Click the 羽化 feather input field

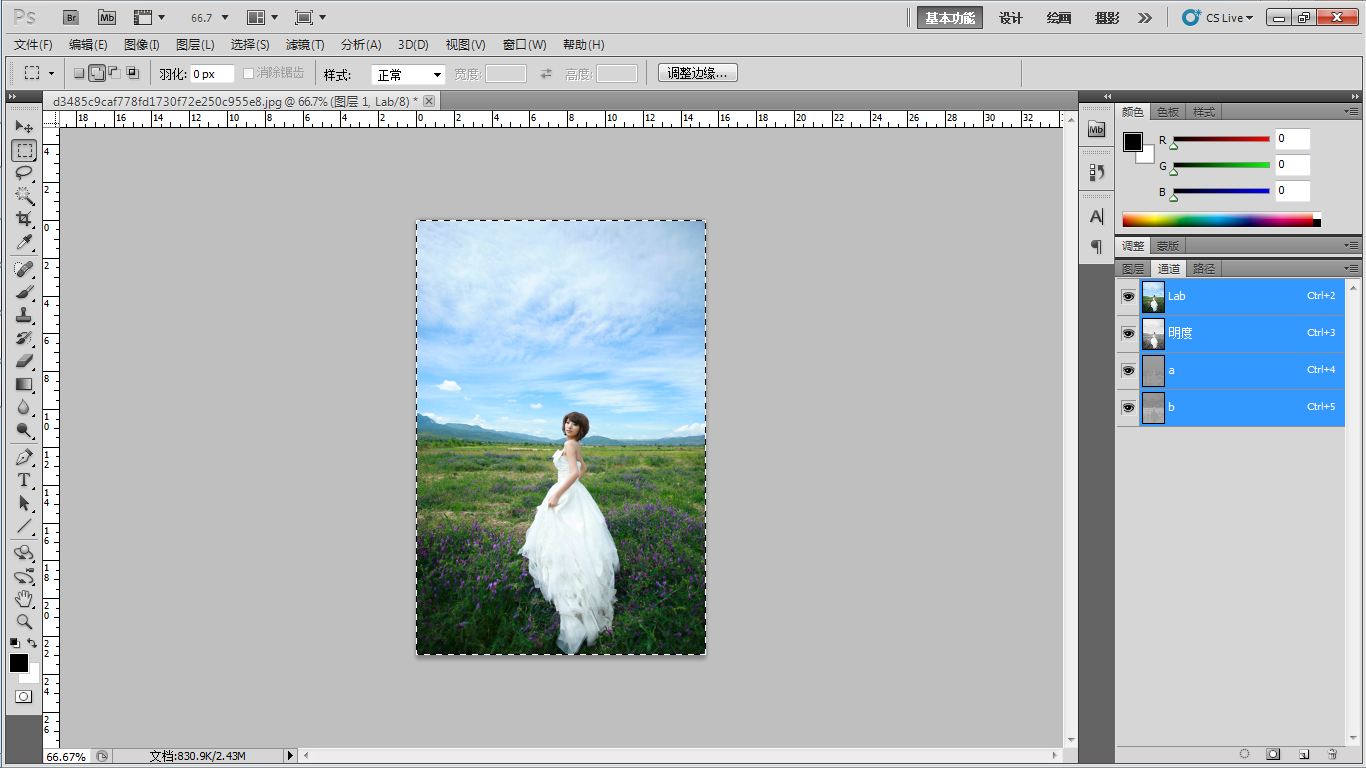tap(211, 74)
